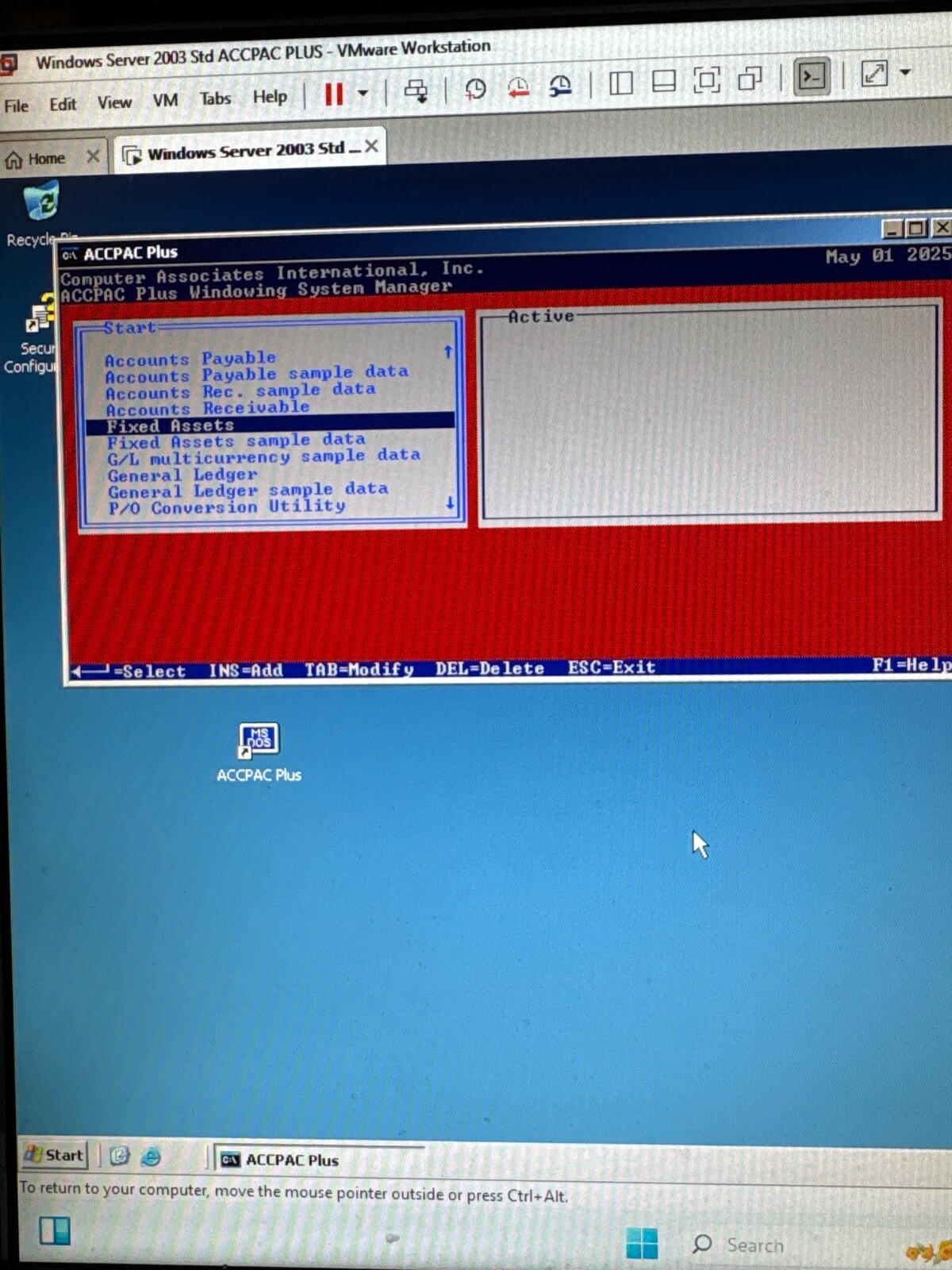Click the stretch guest display icon
The image size is (952, 1270).
click(x=874, y=74)
